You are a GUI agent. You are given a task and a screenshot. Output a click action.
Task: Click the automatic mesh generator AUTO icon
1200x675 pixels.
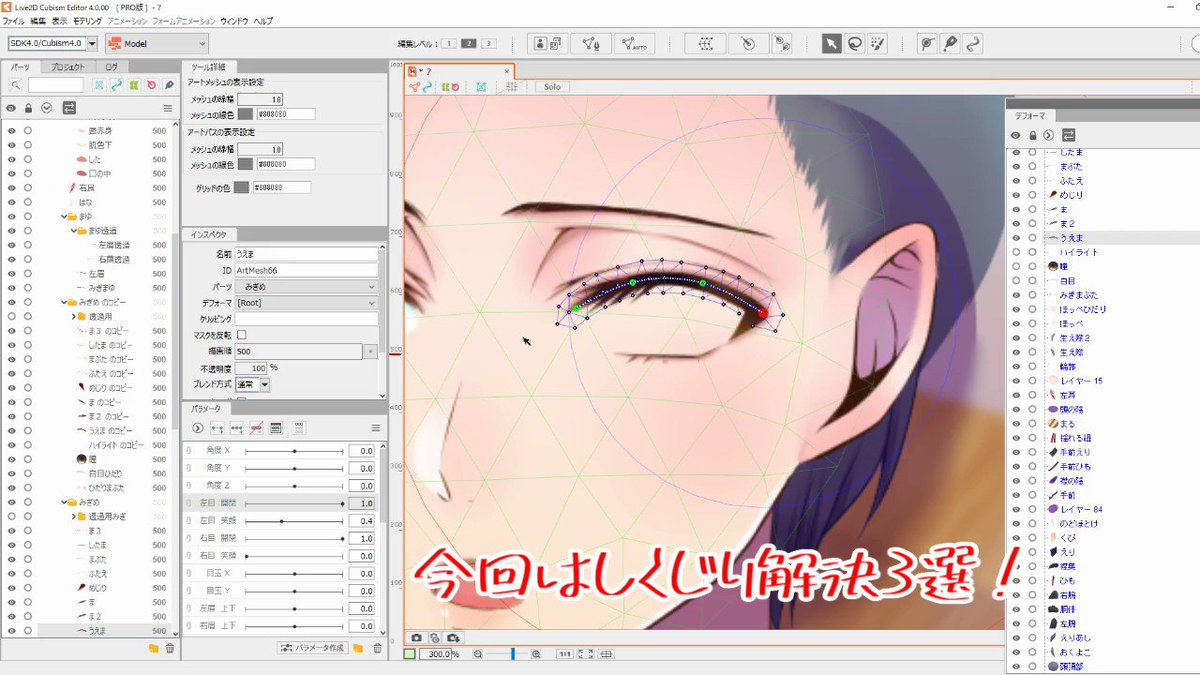pos(634,44)
